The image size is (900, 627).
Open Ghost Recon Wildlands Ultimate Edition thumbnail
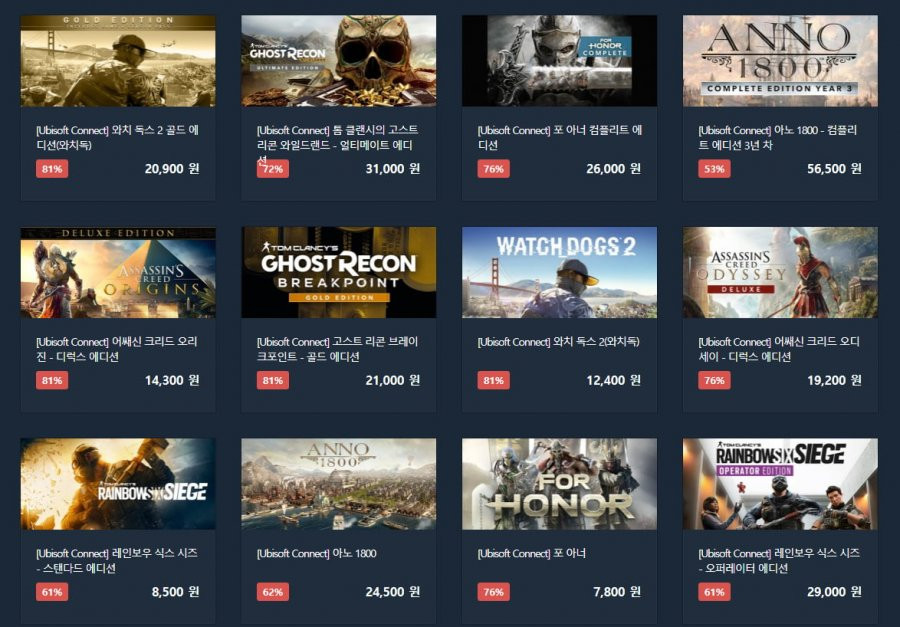click(x=339, y=61)
